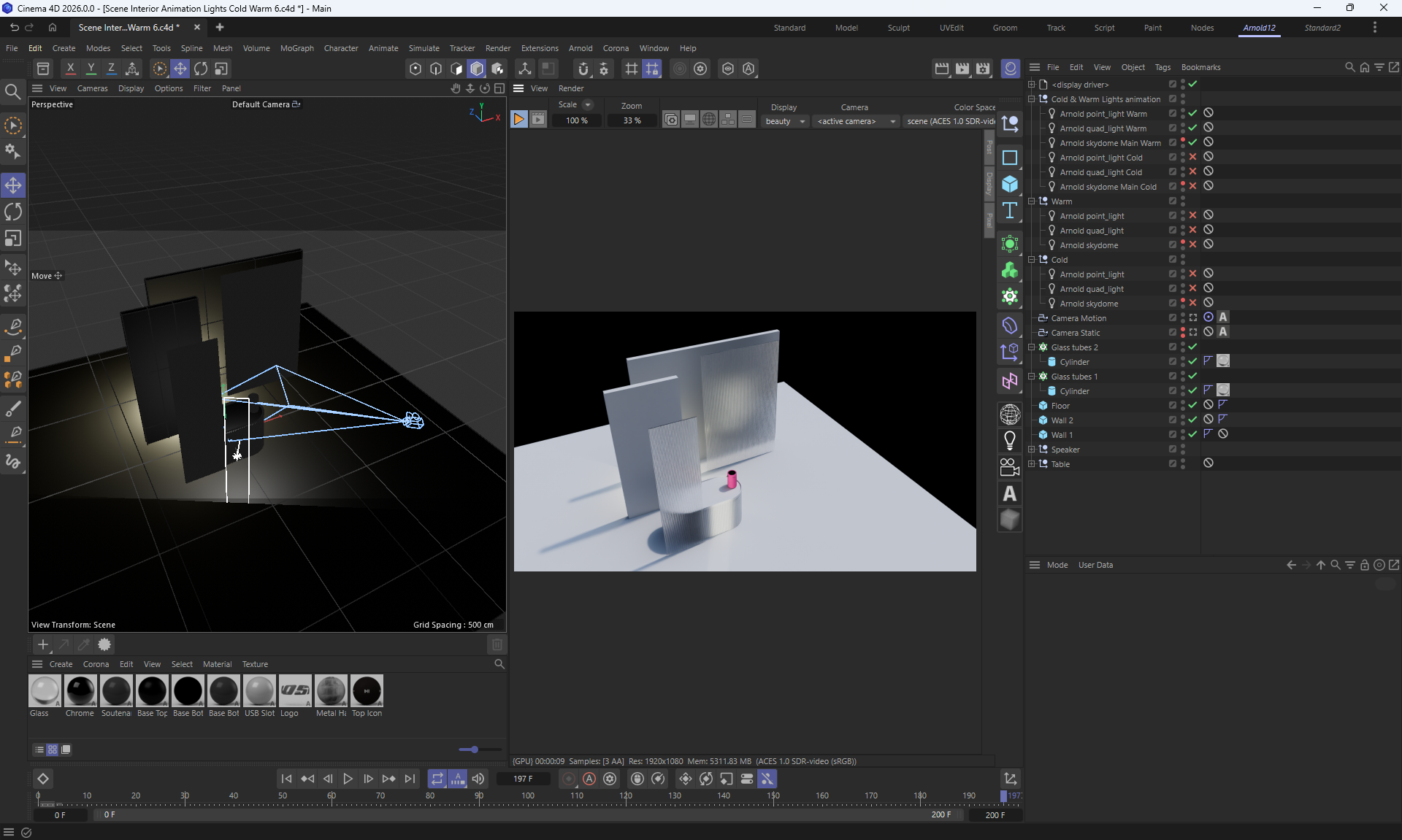Open the MoGraph menu
1402x840 pixels.
[x=296, y=48]
